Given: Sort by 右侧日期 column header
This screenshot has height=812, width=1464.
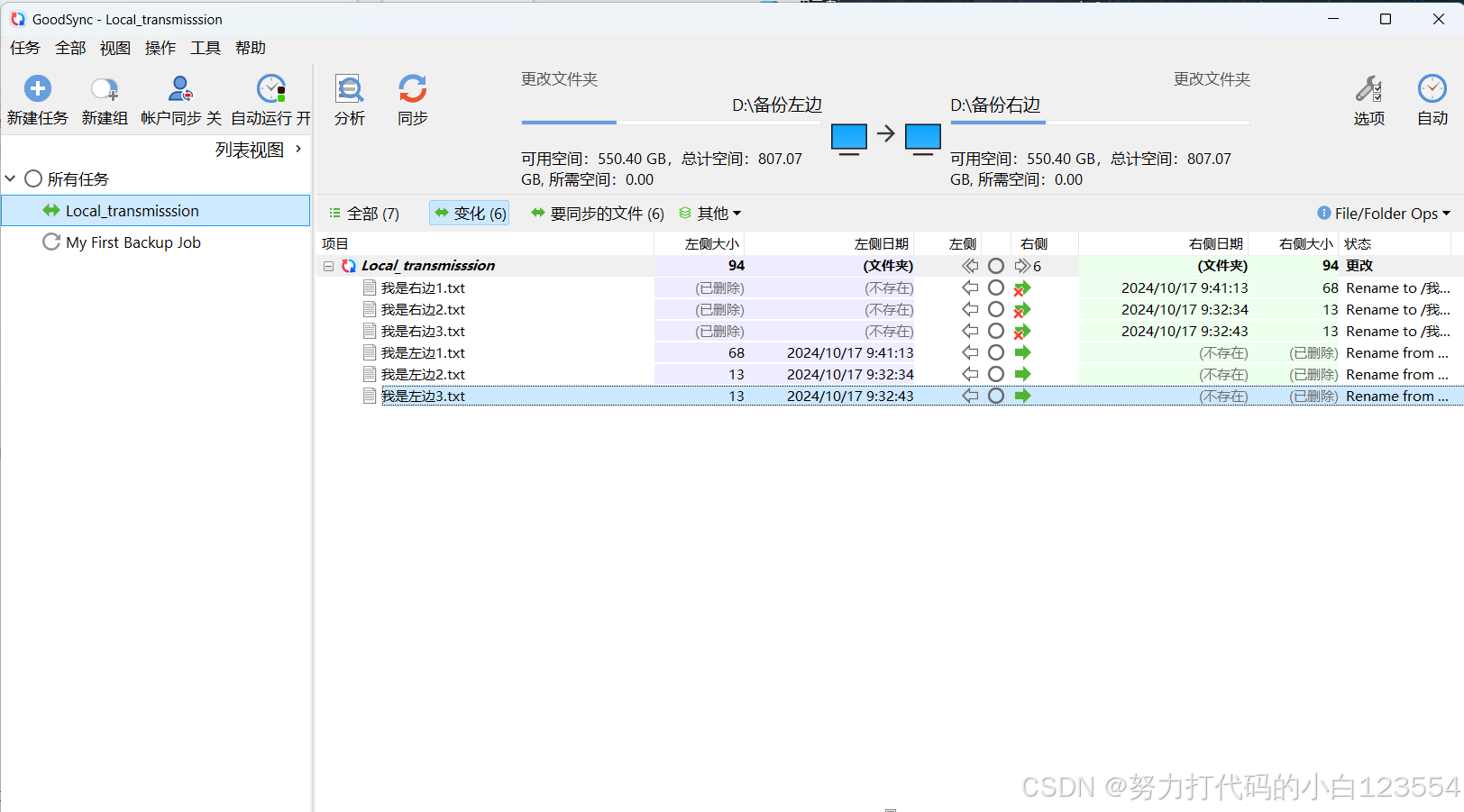Looking at the screenshot, I should tap(1215, 243).
